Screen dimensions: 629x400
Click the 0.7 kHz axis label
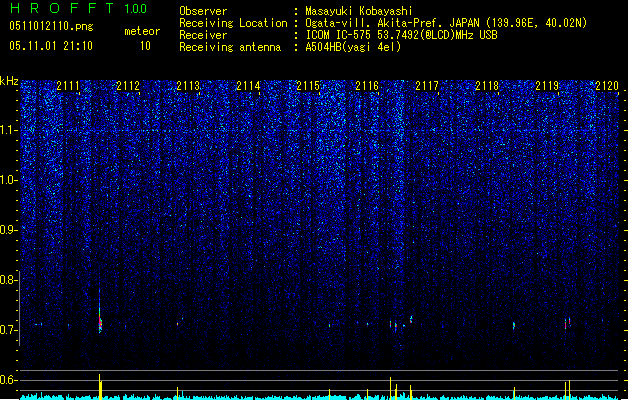point(8,330)
